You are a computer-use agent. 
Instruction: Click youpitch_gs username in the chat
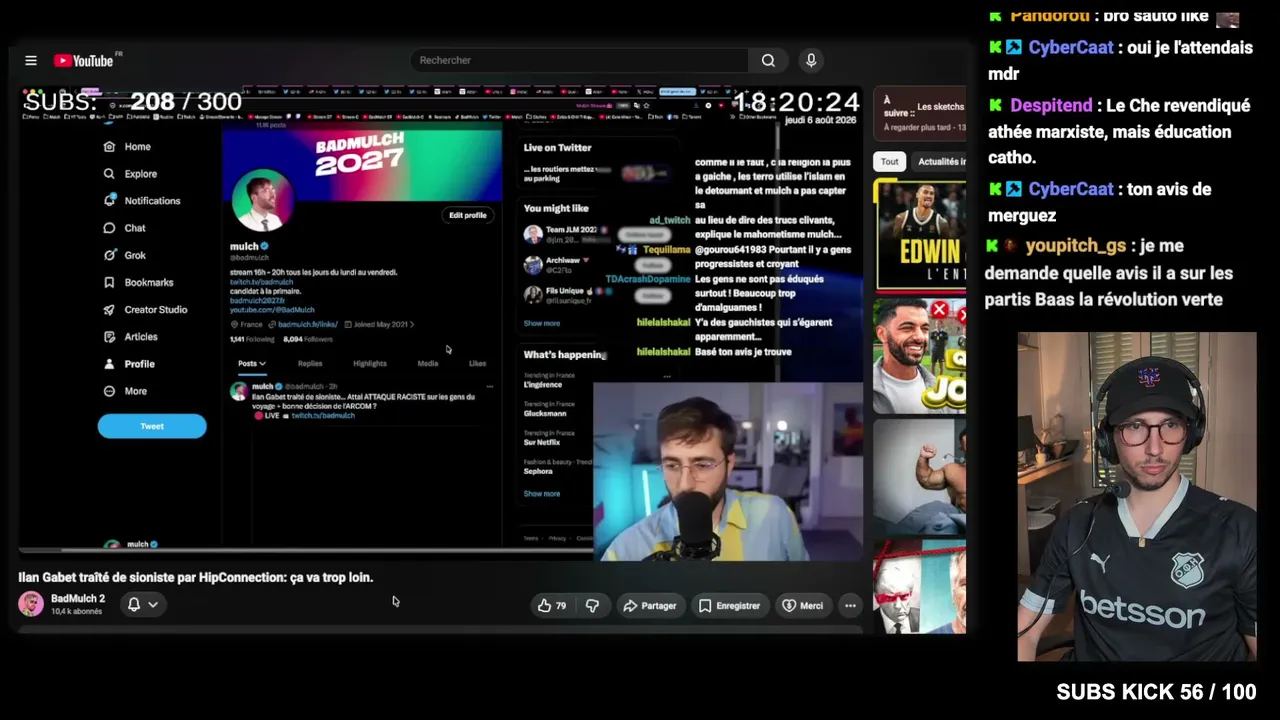pyautogui.click(x=1075, y=245)
